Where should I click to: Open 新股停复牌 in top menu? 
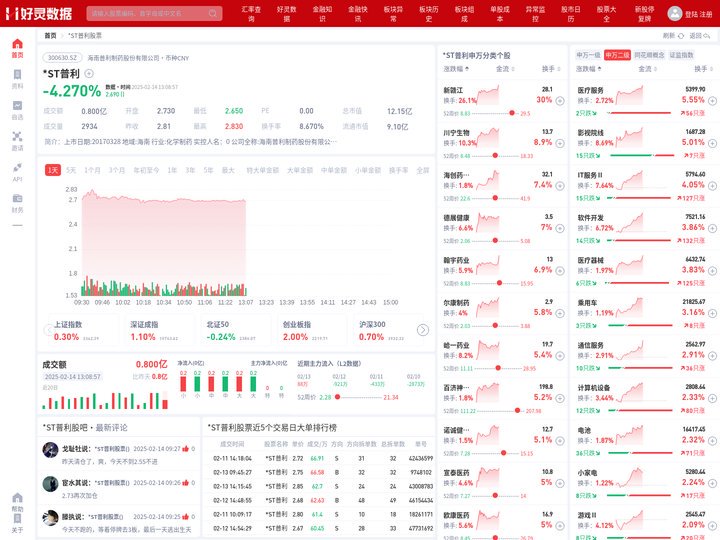pos(645,14)
